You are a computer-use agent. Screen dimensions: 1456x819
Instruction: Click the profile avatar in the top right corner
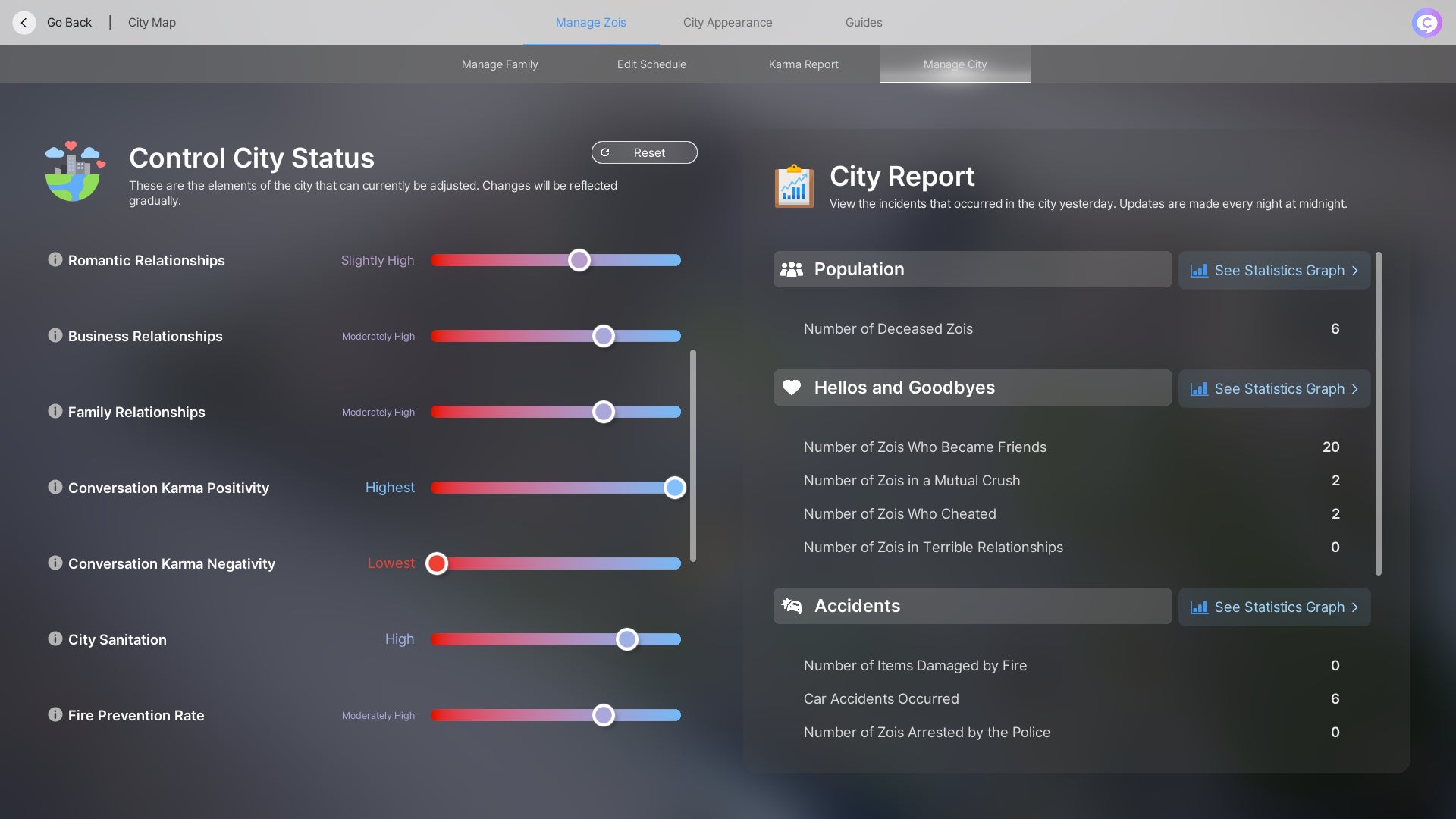1427,22
